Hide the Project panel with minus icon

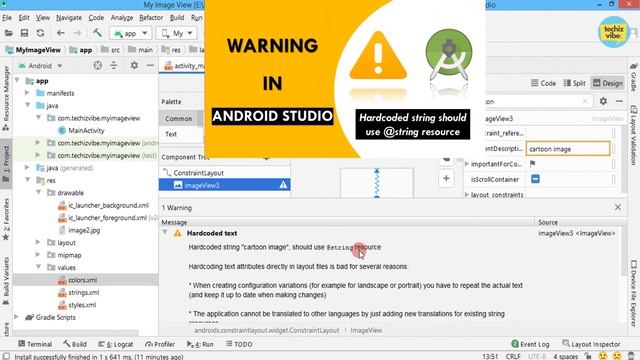click(x=150, y=65)
